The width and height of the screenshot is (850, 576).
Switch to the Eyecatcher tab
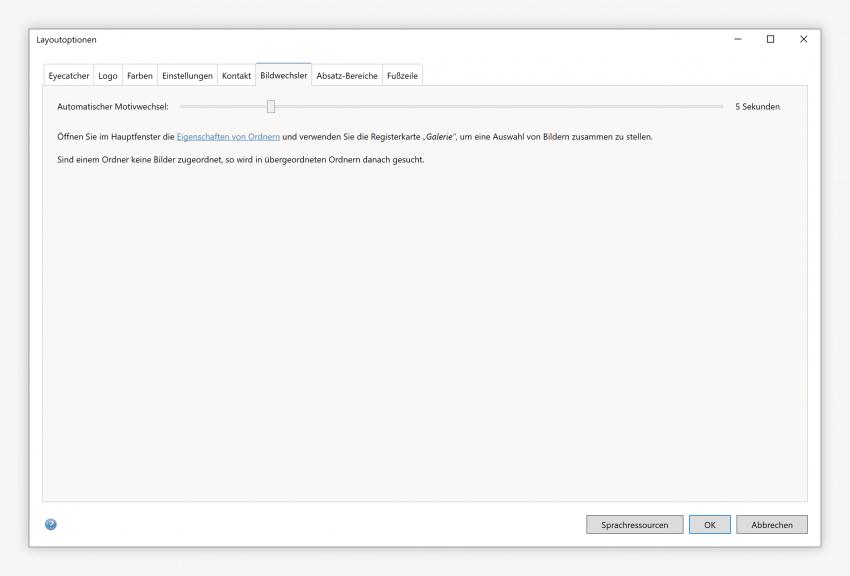[x=69, y=76]
